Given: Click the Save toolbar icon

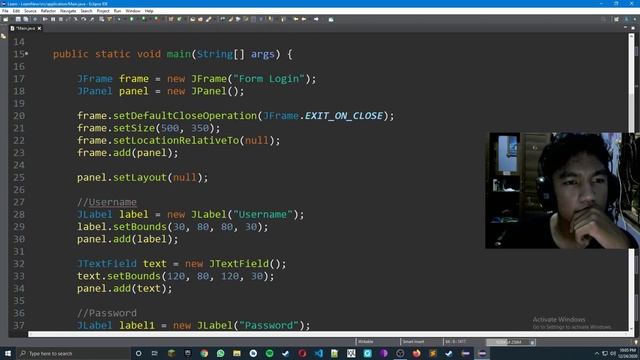Looking at the screenshot, I should [x=18, y=19].
